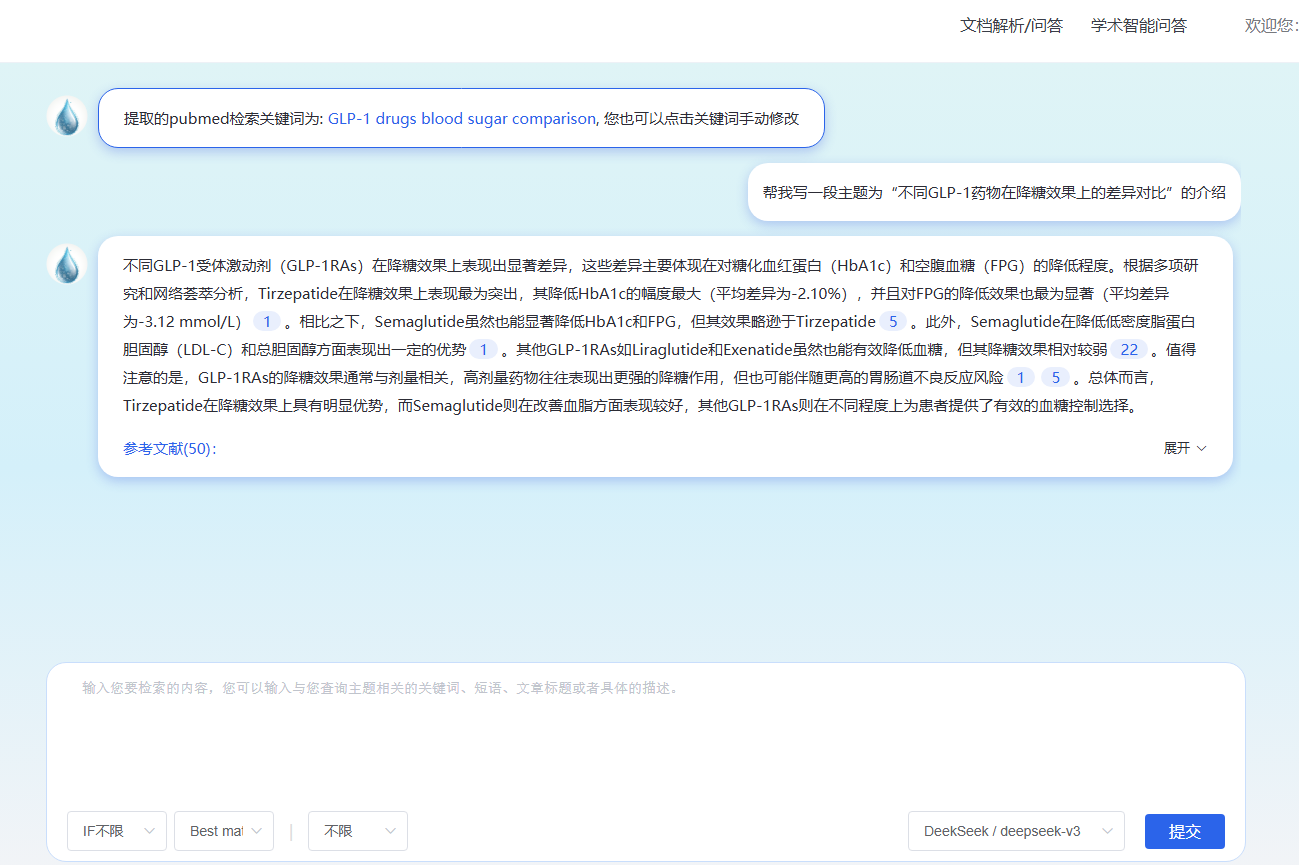Viewport: 1299px width, 865px height.
Task: Open the IF不限 impact factor dropdown
Action: [116, 831]
